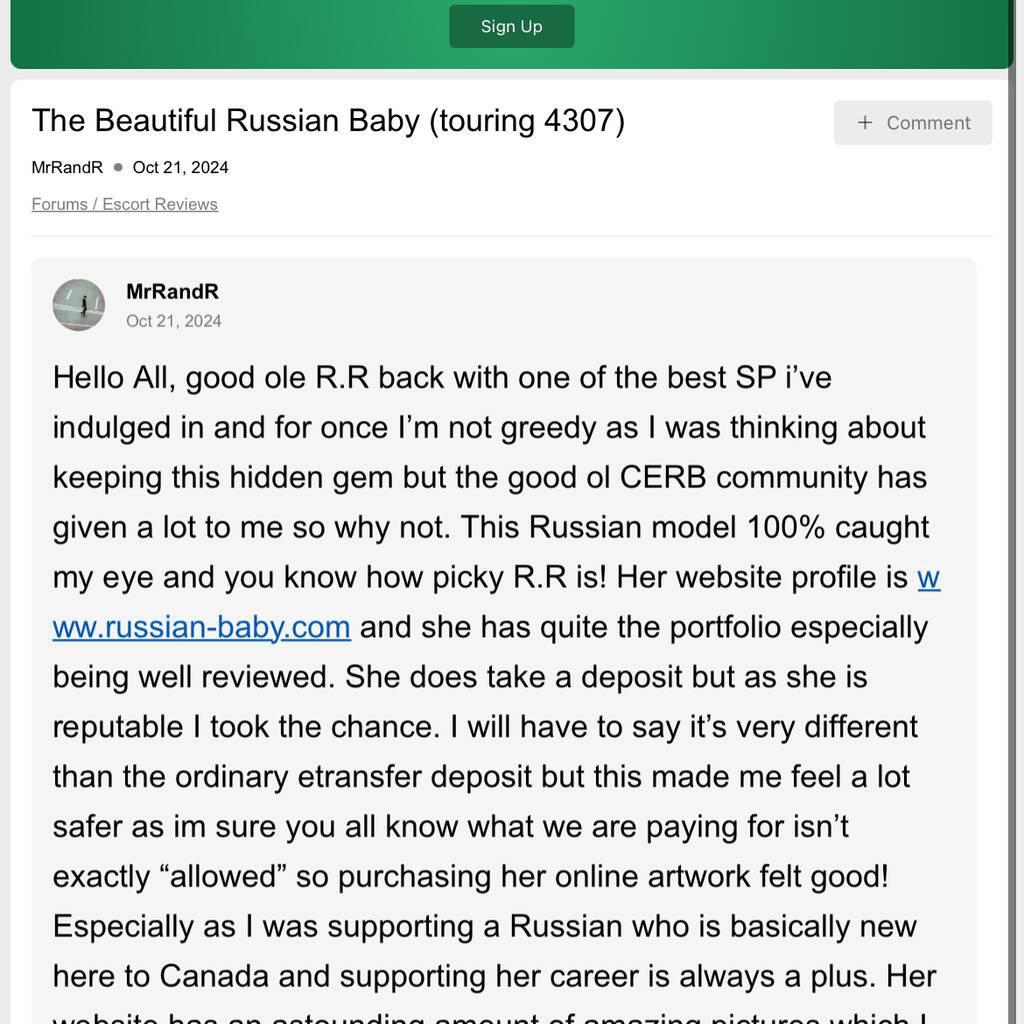Click the '100%' text in the post
The image size is (1024, 1024).
tap(786, 528)
